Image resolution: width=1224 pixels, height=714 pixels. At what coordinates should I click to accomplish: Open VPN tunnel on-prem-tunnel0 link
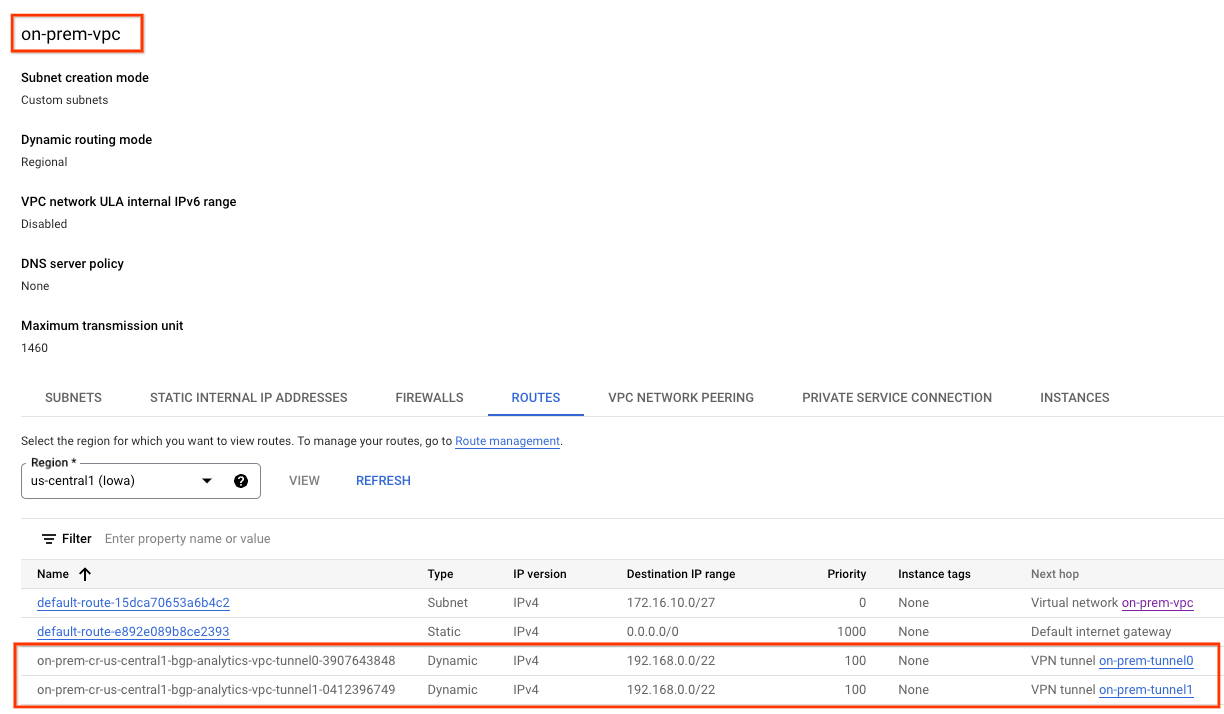1145,661
